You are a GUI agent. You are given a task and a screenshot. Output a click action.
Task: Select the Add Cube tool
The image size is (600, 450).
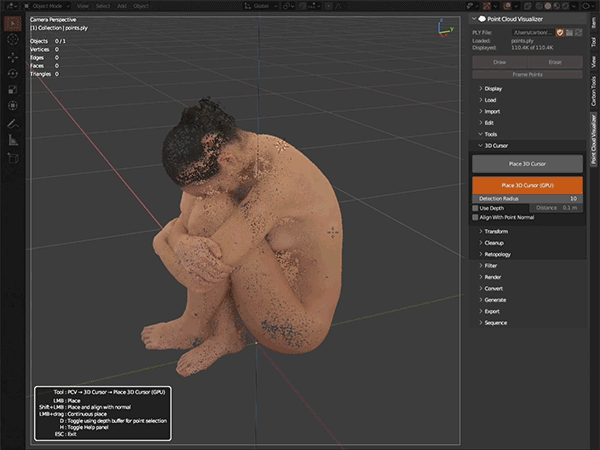point(13,158)
